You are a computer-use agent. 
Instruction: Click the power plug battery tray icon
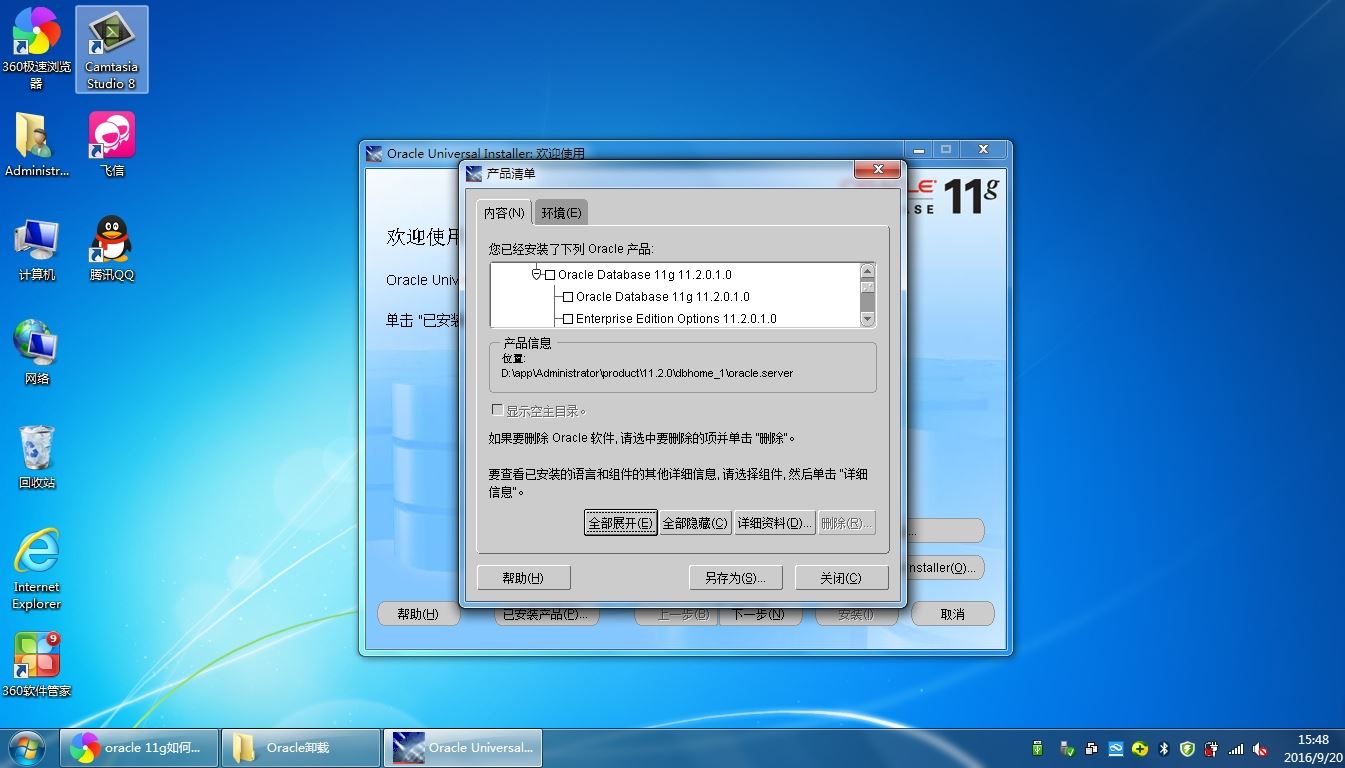[1212, 748]
